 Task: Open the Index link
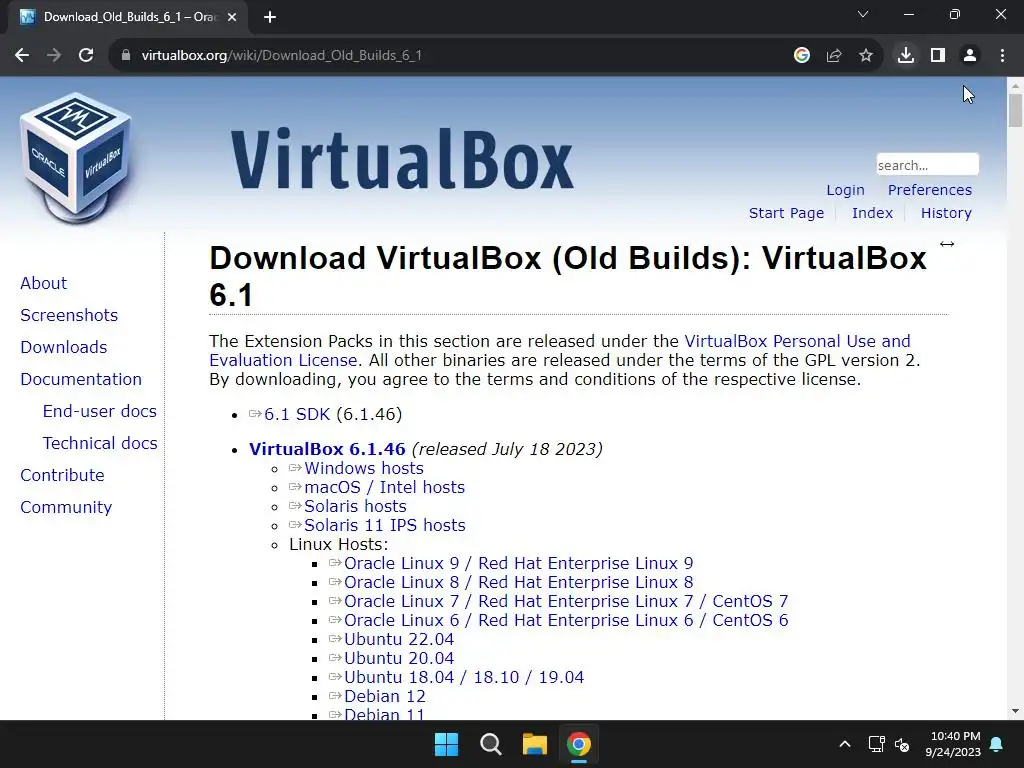pyautogui.click(x=872, y=213)
